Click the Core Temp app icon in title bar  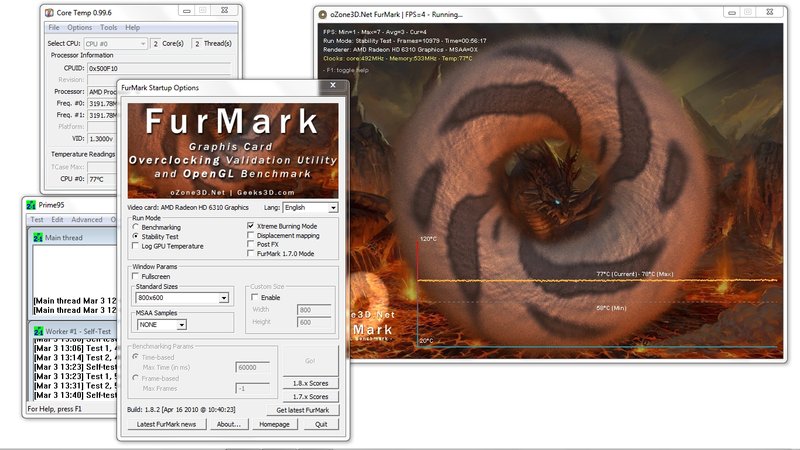(49, 13)
